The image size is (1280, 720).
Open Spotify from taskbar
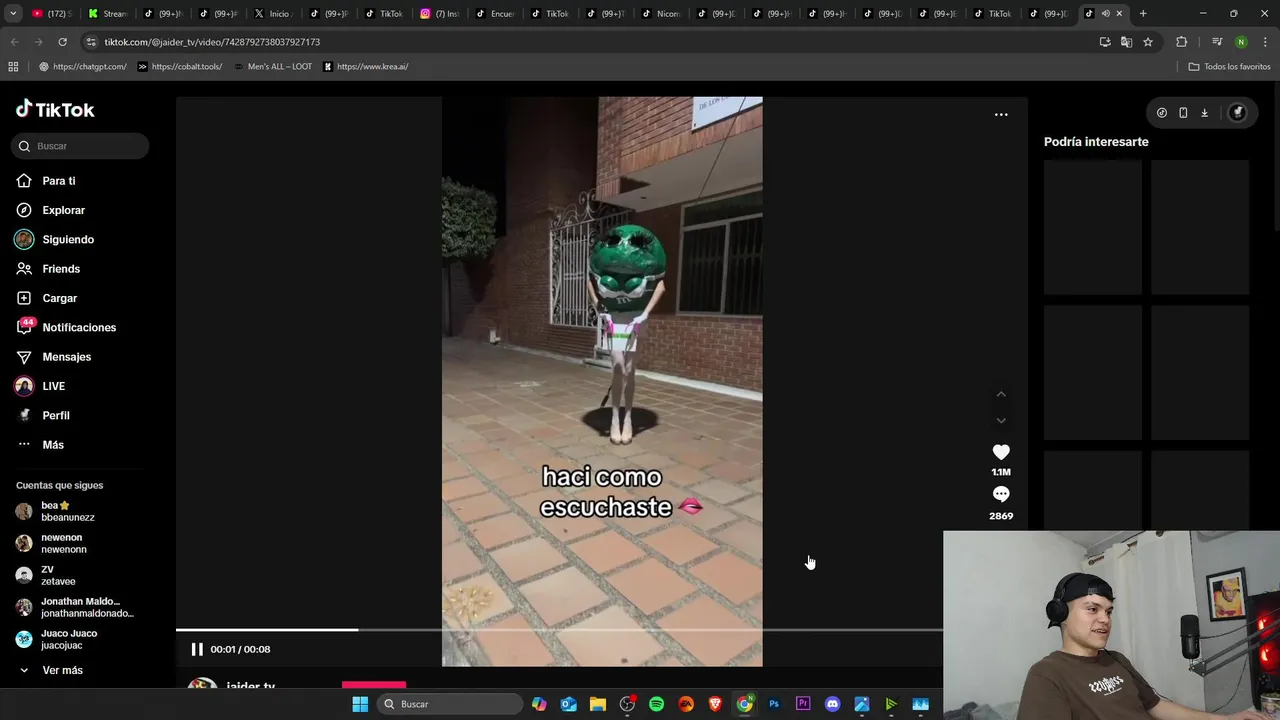tap(656, 704)
